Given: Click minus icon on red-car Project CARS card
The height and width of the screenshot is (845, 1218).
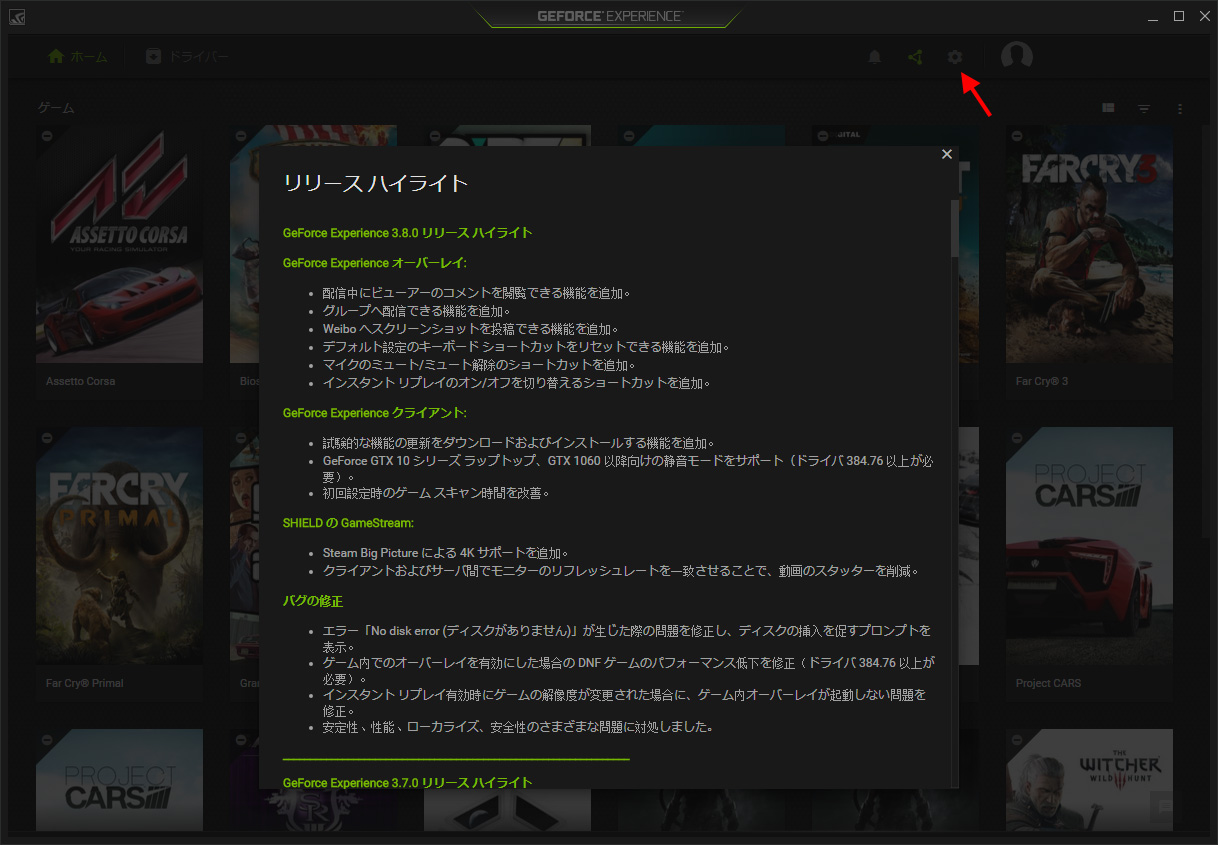Looking at the screenshot, I should [1016, 438].
